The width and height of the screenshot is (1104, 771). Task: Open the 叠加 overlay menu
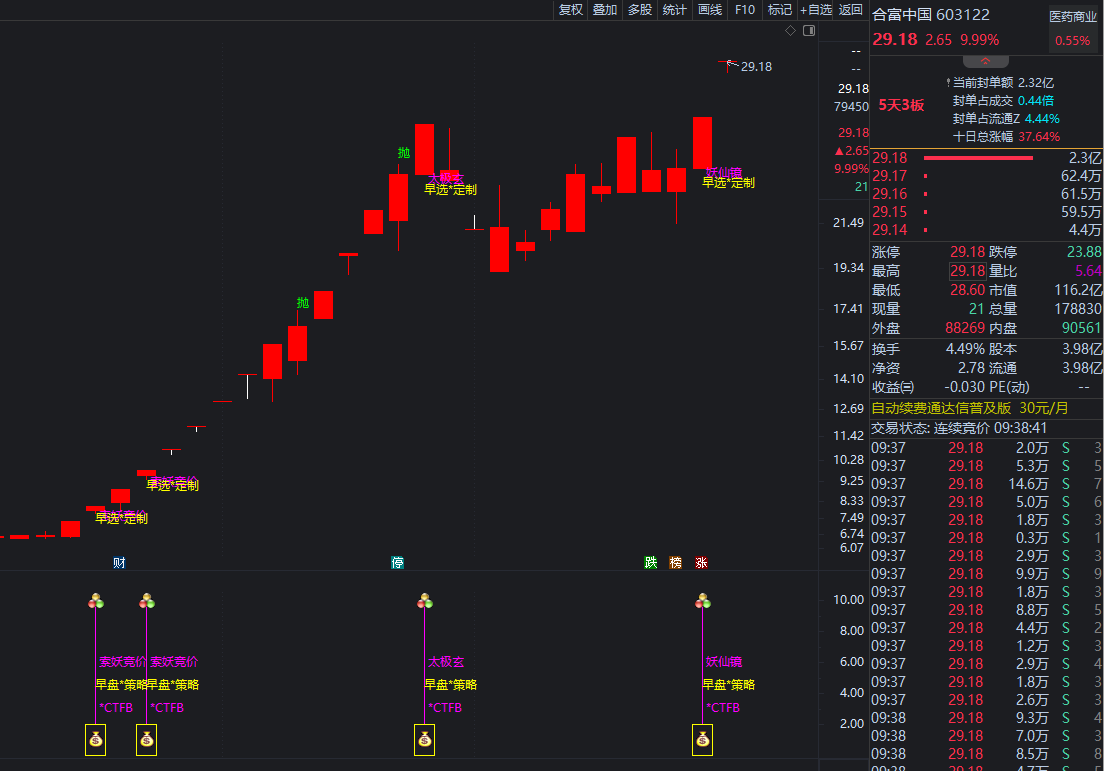click(605, 10)
